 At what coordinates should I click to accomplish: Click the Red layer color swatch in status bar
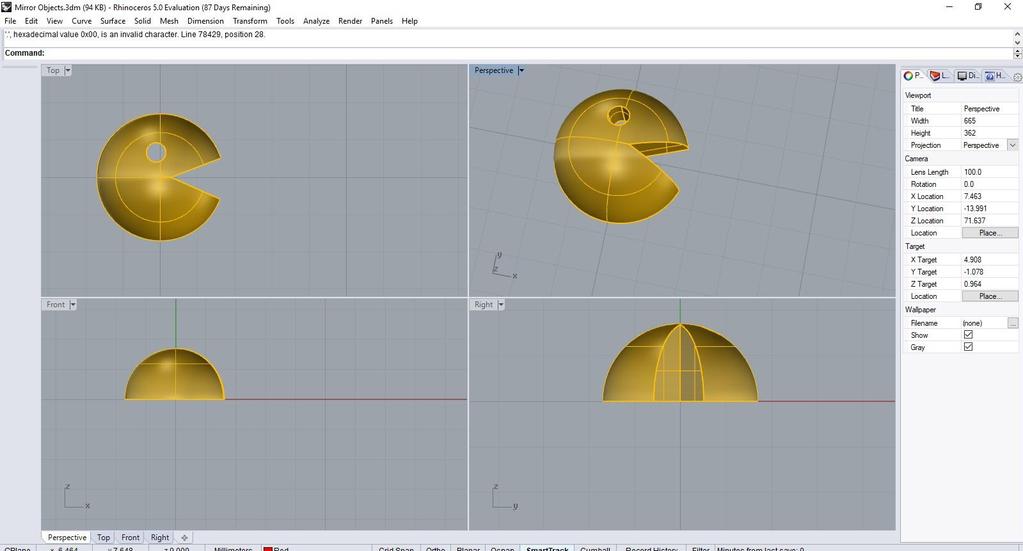point(267,549)
